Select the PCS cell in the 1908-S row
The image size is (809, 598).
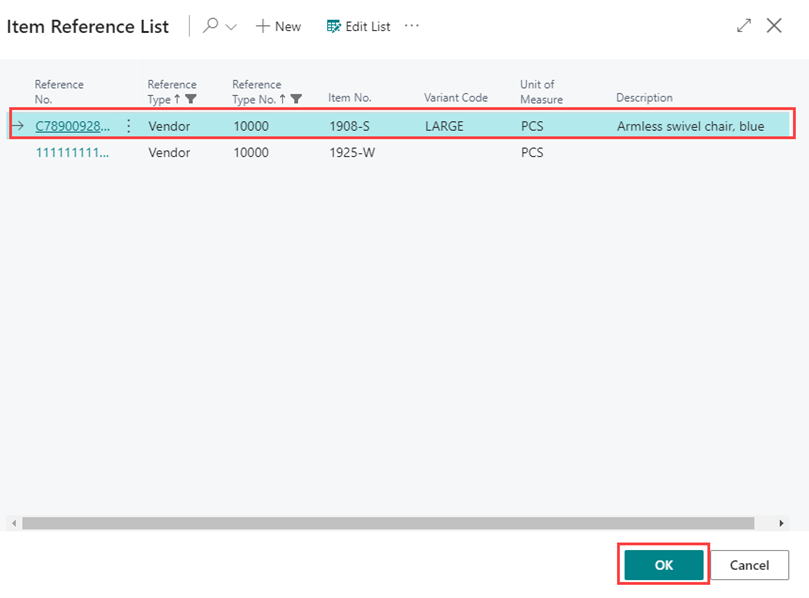point(532,126)
